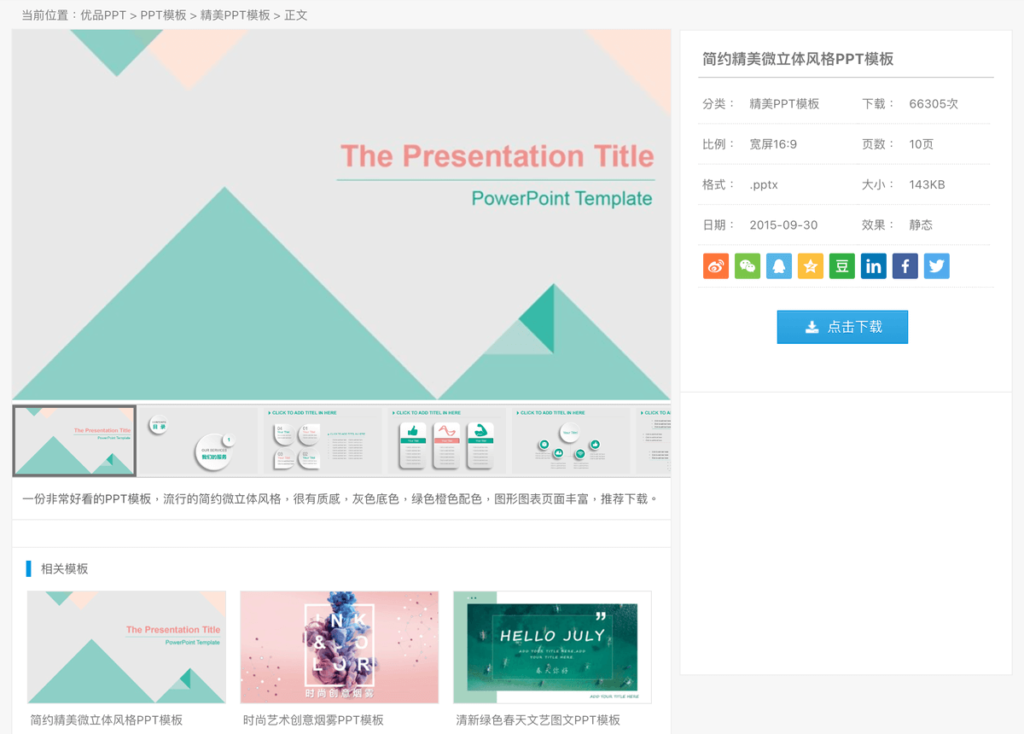Select third slide thumbnail with four rounded boxes

[323, 441]
